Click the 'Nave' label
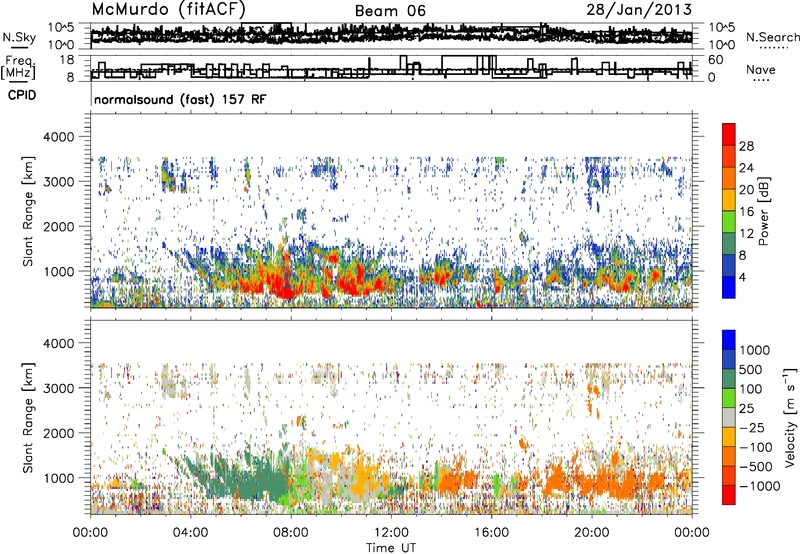Viewport: 800px width, 554px height. (x=761, y=70)
